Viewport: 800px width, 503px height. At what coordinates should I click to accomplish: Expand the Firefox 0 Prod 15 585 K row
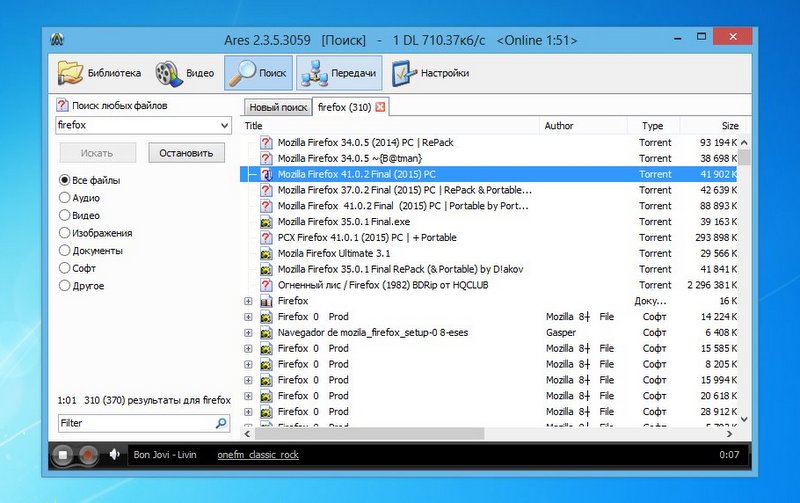[x=248, y=348]
